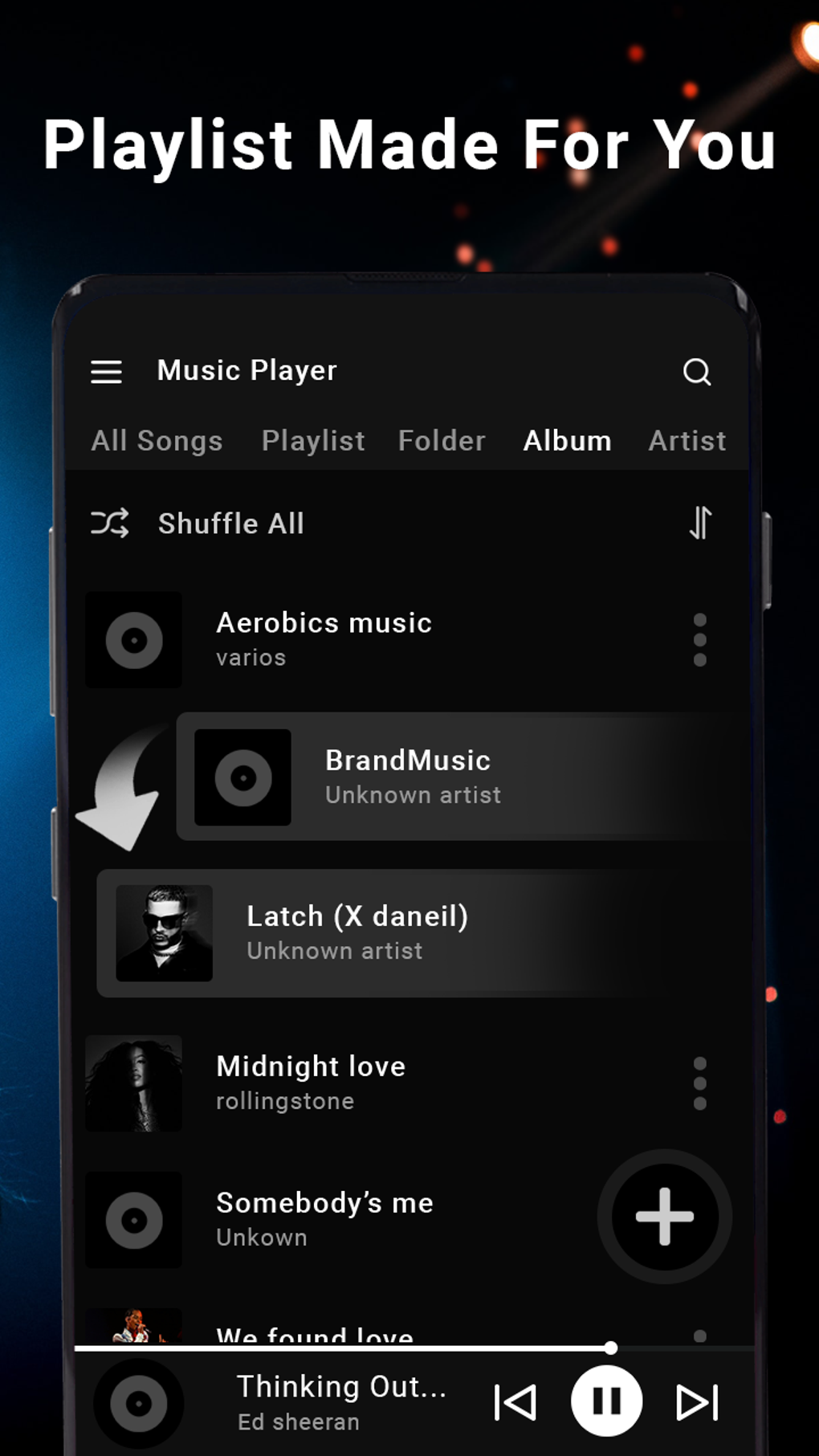This screenshot has width=819, height=1456.
Task: Click the playback progress bar handle
Action: pyautogui.click(x=611, y=1348)
